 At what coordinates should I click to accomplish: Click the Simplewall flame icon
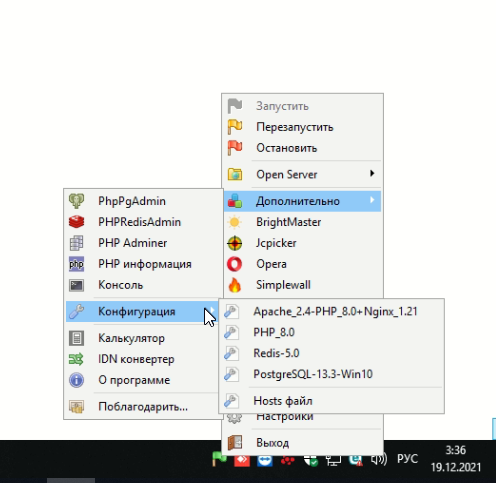[x=235, y=285]
